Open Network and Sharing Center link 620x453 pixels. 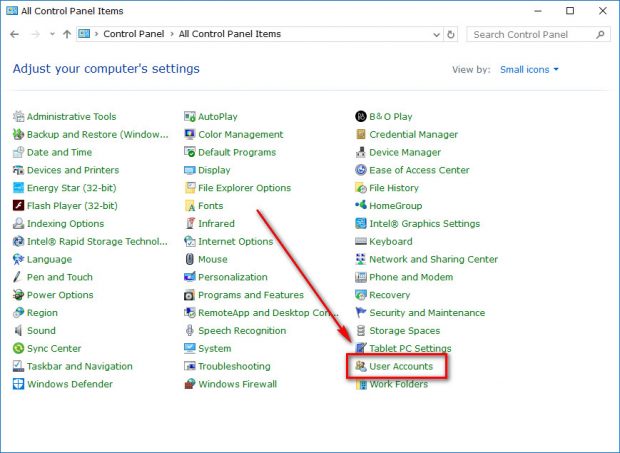pyautogui.click(x=433, y=259)
